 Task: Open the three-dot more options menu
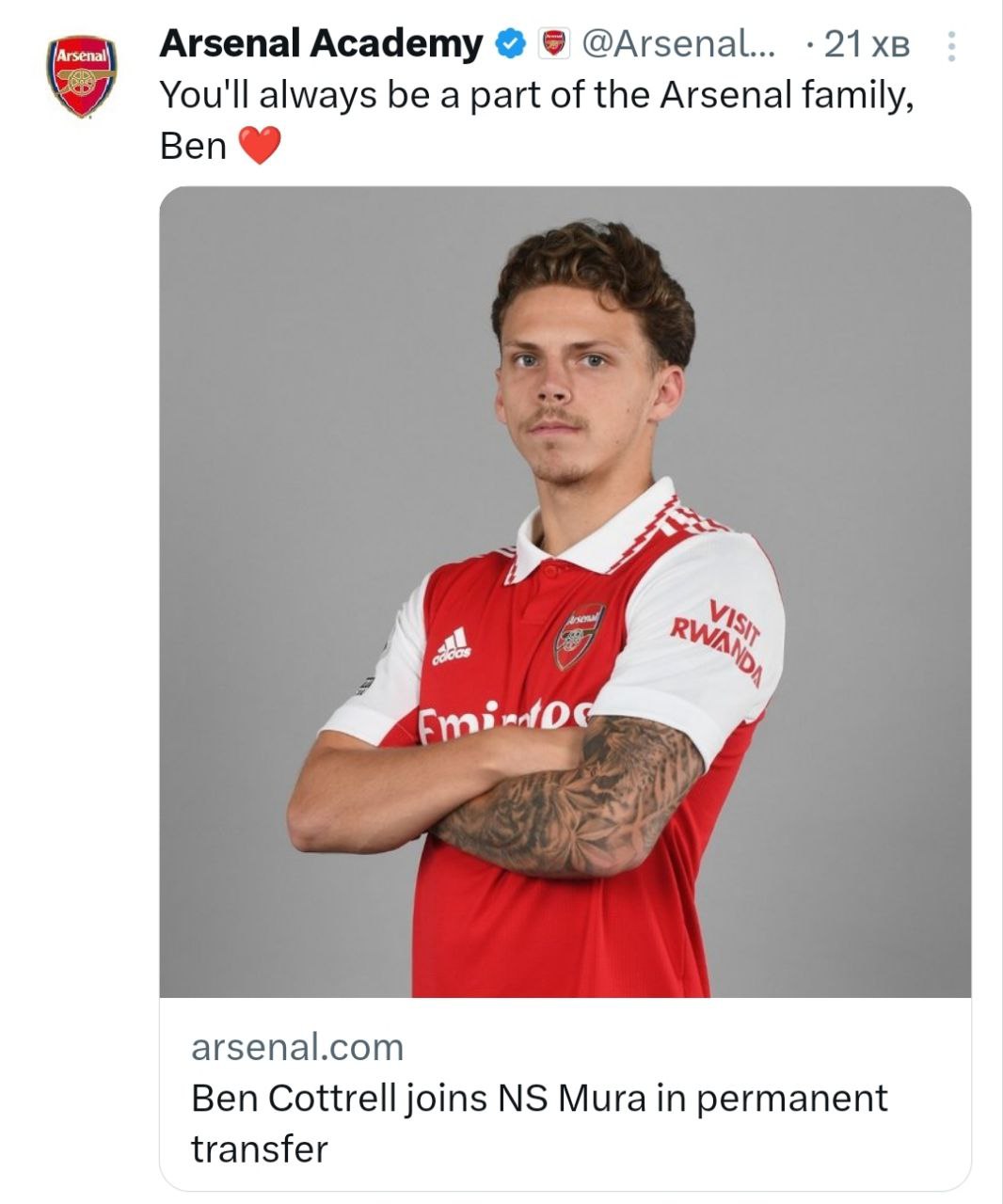[951, 45]
